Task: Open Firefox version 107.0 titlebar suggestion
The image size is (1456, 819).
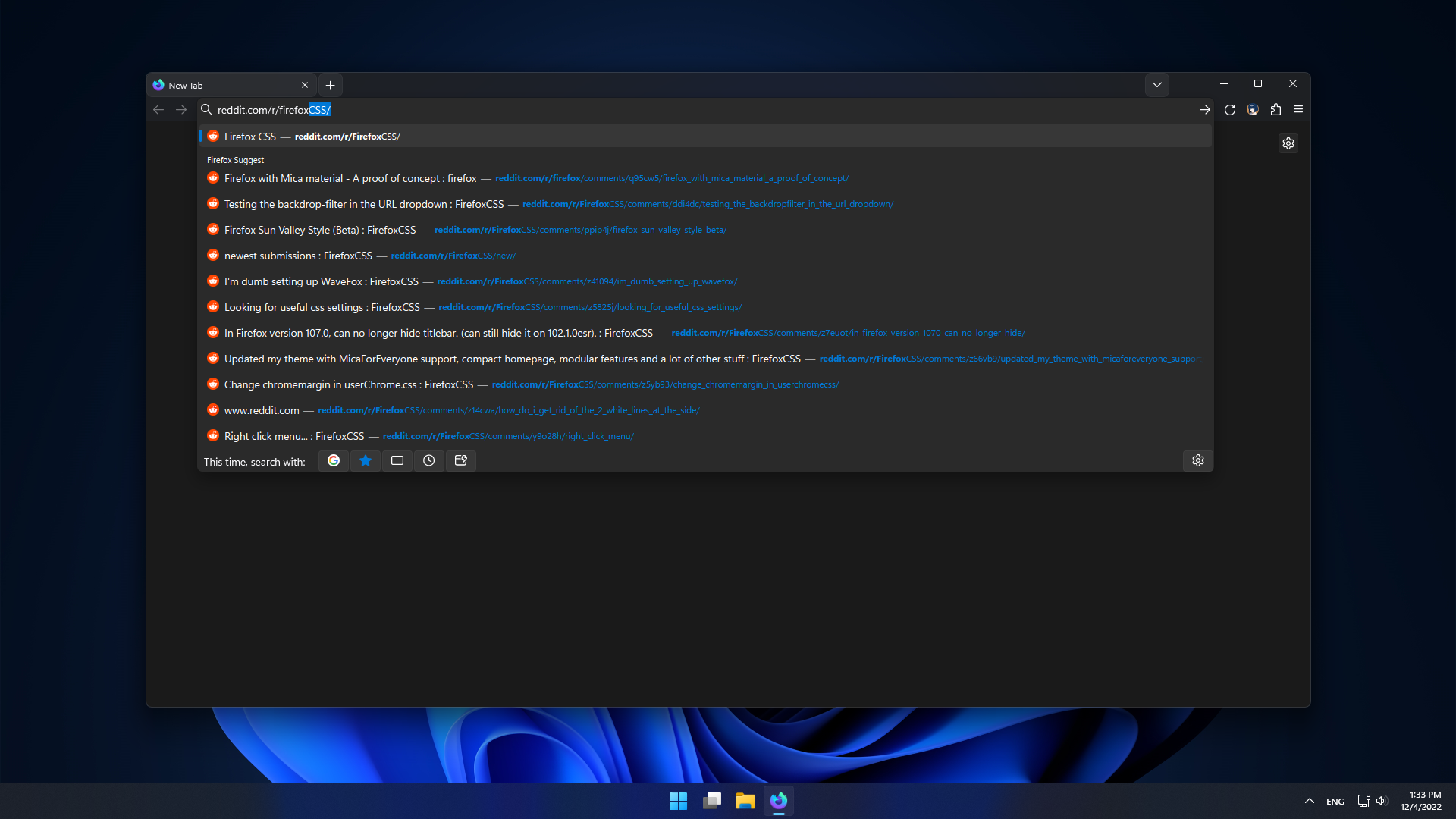Action: (x=705, y=333)
